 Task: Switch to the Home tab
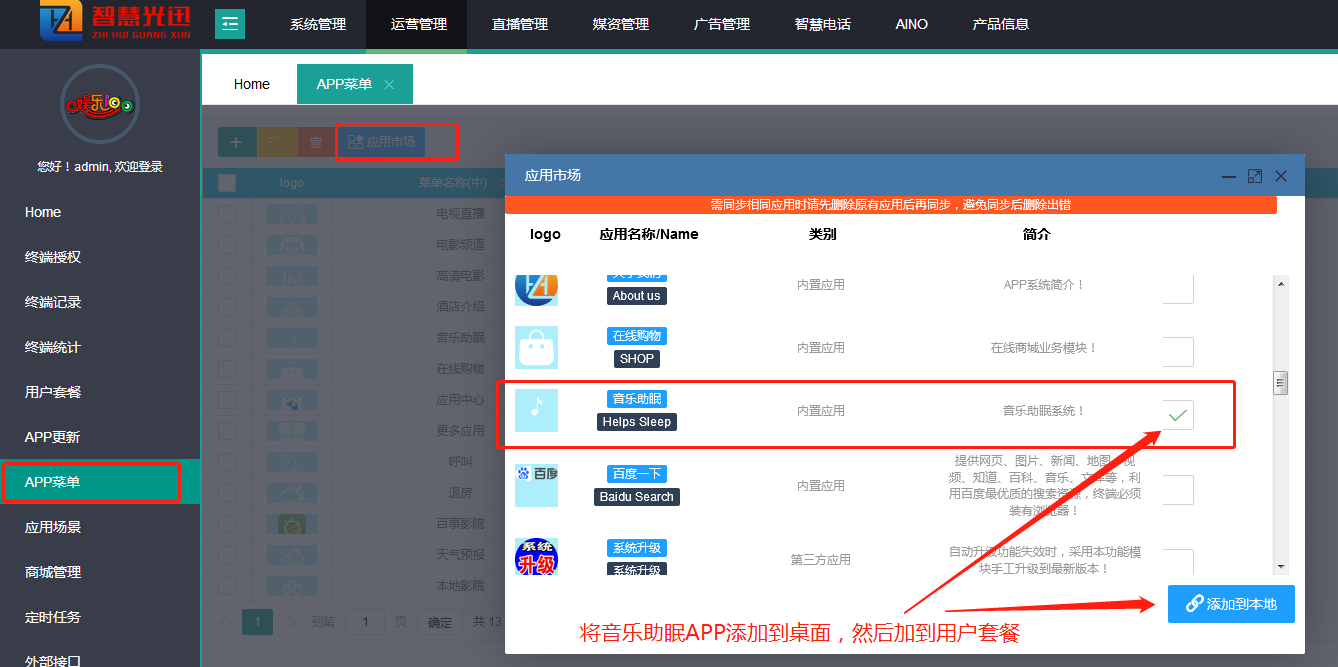pyautogui.click(x=252, y=84)
